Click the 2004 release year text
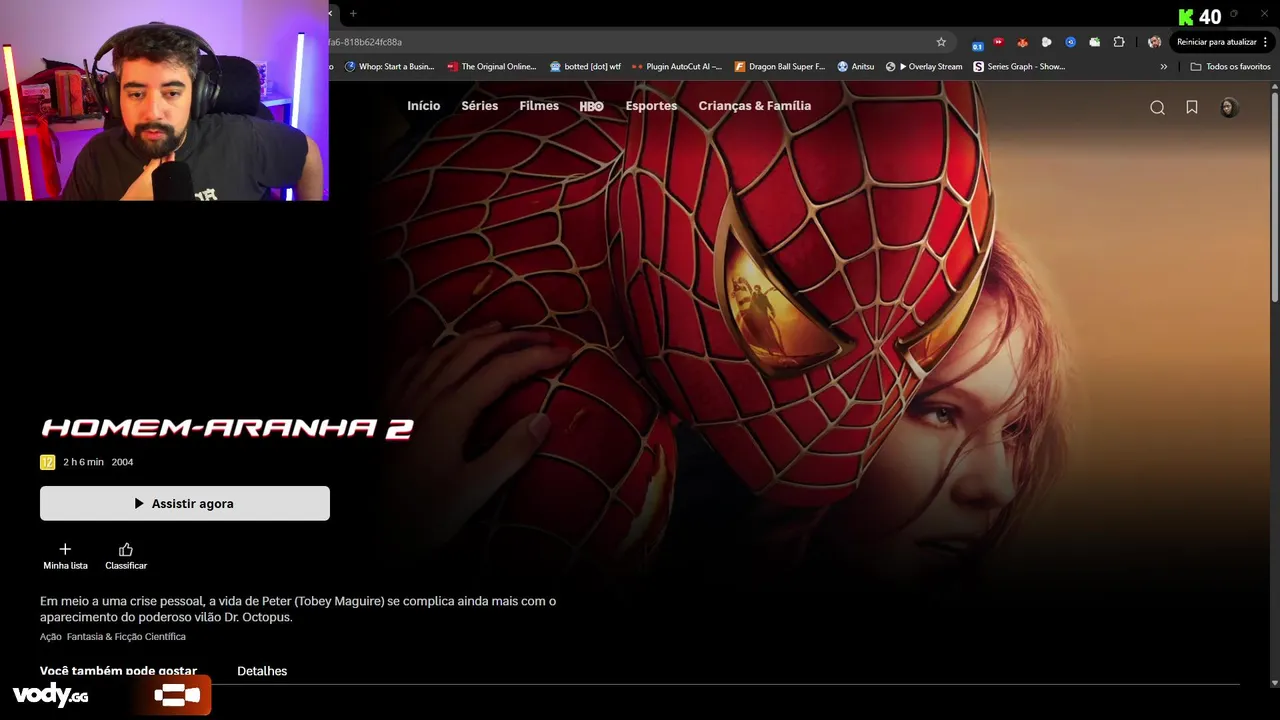Viewport: 1280px width, 720px height. click(x=122, y=462)
